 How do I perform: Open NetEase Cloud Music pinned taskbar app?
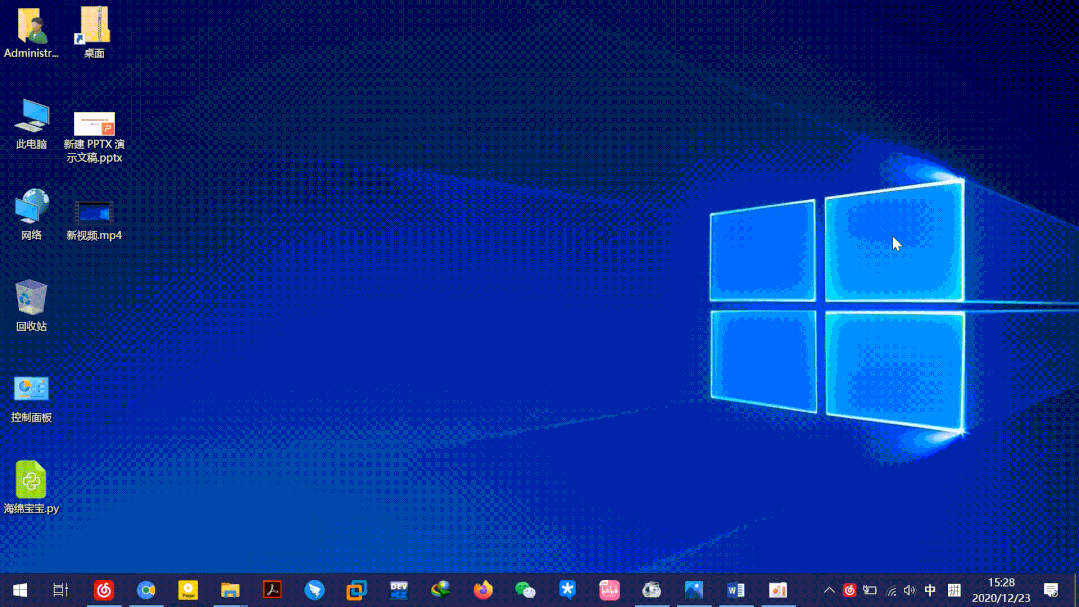click(x=104, y=590)
